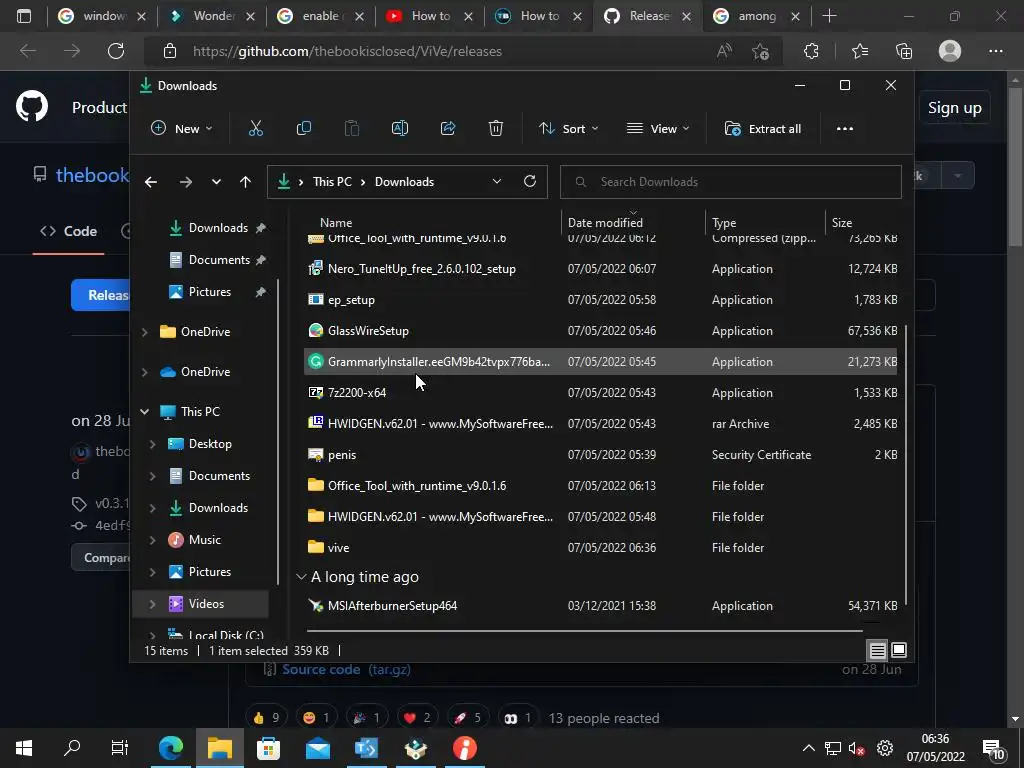Screen dimensions: 1024x768
Task: Open taskbar Search magnifier
Action: 72,748
